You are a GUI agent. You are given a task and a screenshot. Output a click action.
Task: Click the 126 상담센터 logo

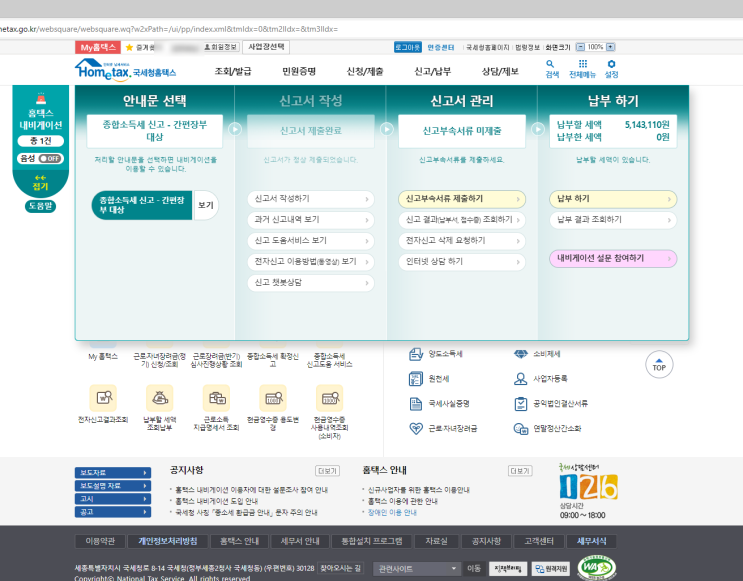tap(589, 486)
